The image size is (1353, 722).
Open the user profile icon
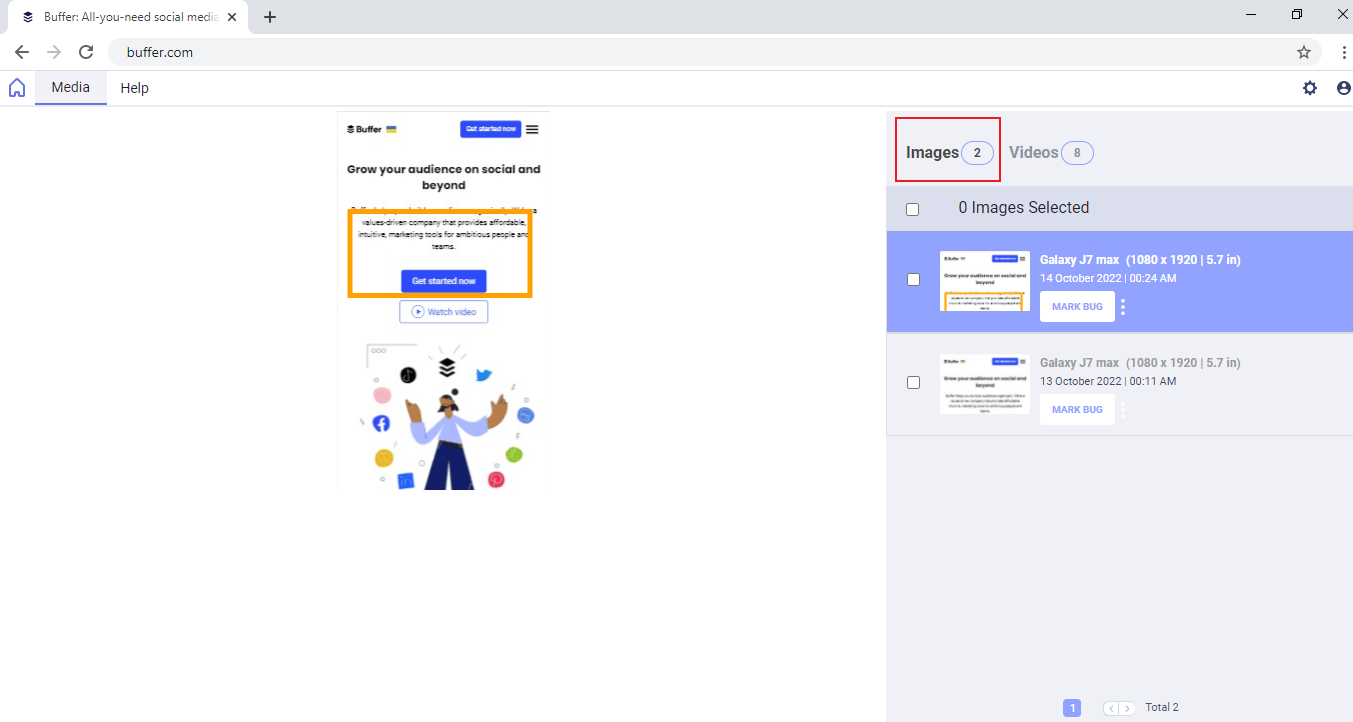[1343, 88]
